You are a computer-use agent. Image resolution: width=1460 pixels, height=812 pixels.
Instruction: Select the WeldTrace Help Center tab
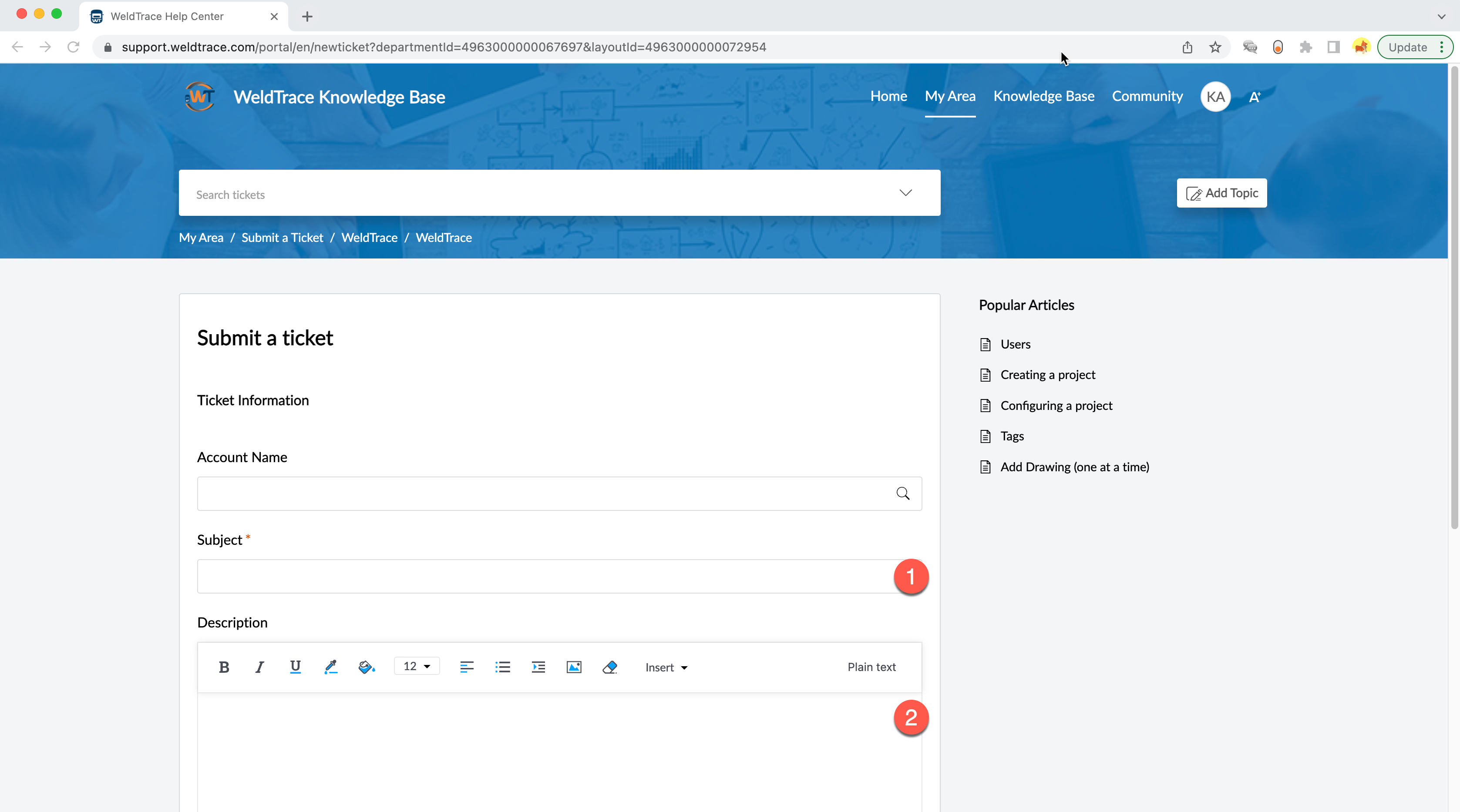[183, 17]
